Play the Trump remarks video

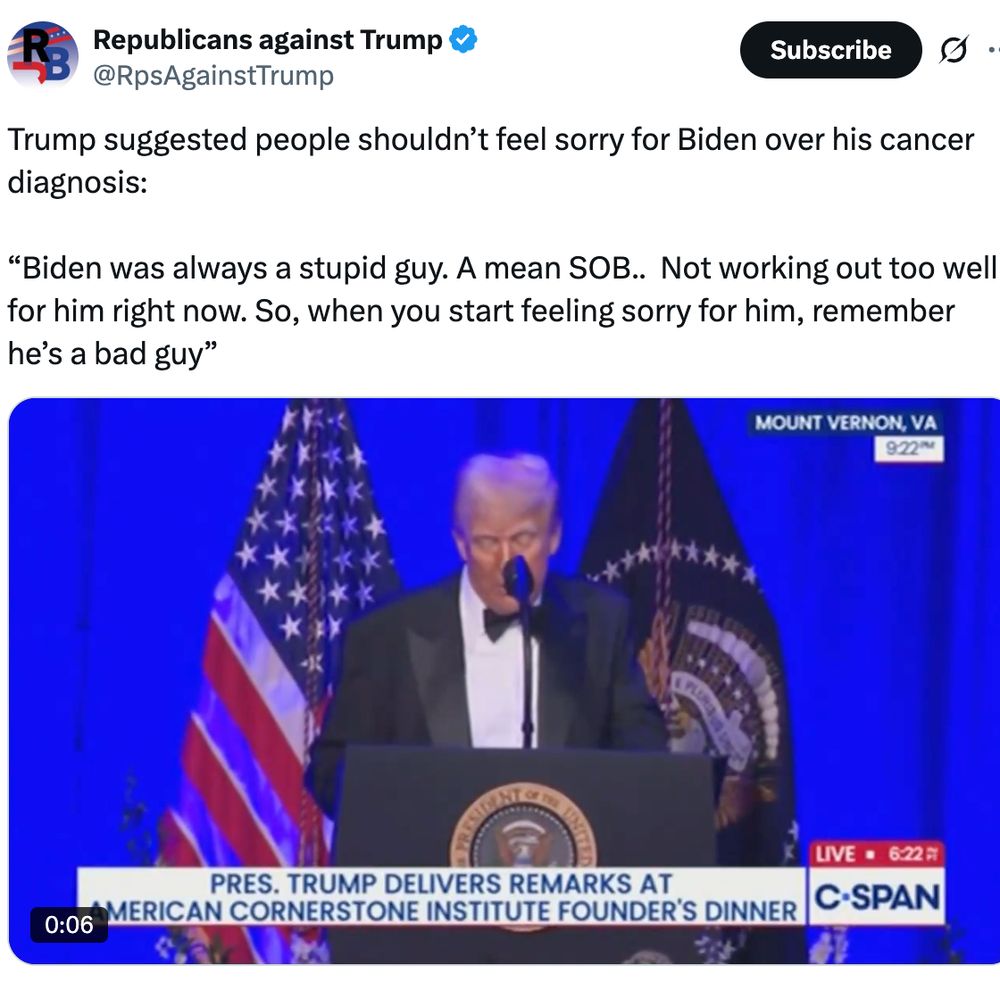click(x=504, y=680)
